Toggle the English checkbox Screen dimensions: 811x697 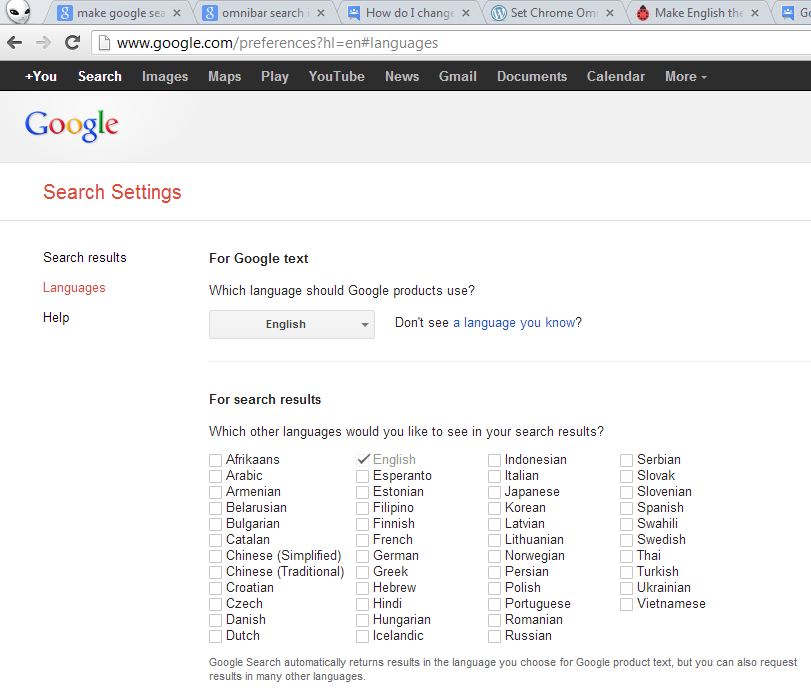tap(363, 459)
